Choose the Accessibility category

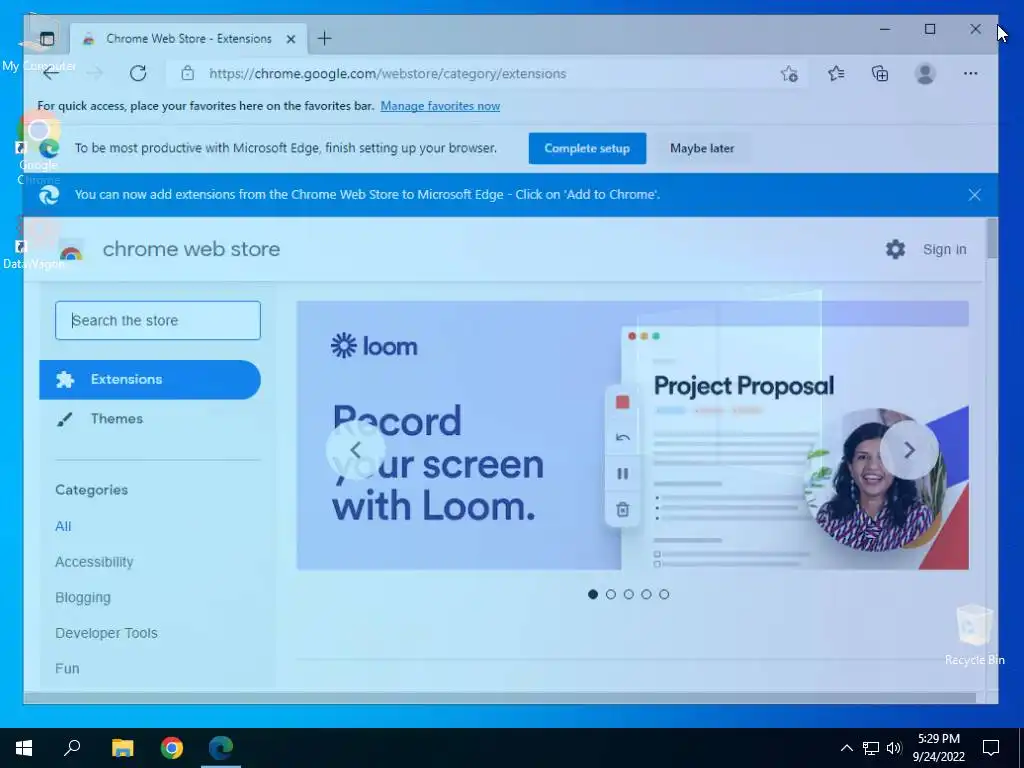point(94,562)
